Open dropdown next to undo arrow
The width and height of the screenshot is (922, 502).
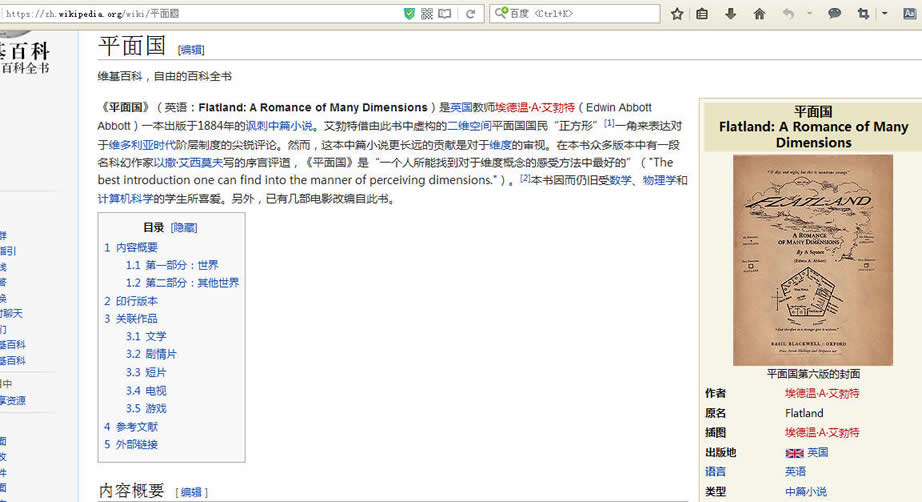tap(809, 13)
